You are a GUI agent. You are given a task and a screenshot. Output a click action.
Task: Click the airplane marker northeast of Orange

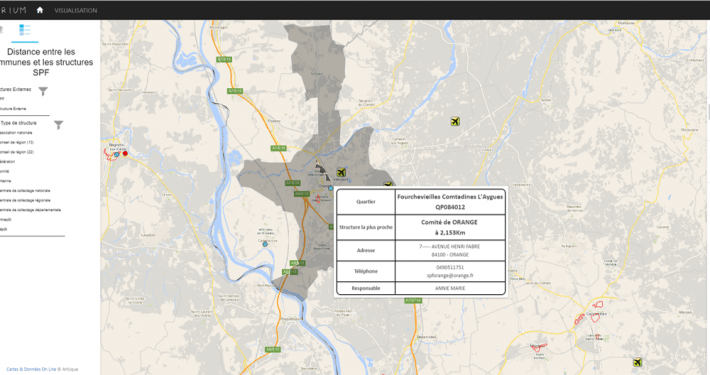(455, 121)
